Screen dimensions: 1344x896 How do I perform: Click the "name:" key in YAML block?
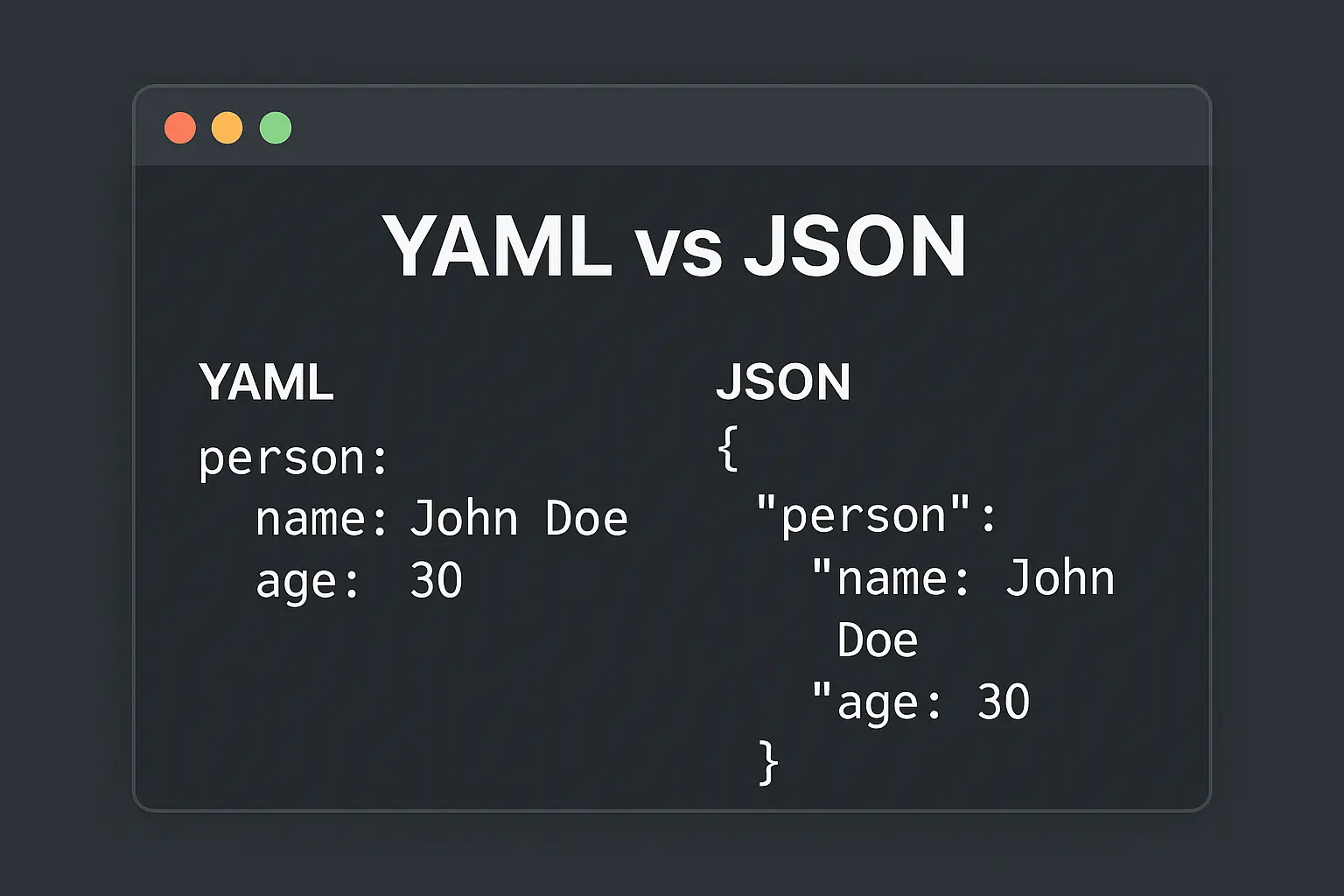pyautogui.click(x=321, y=519)
